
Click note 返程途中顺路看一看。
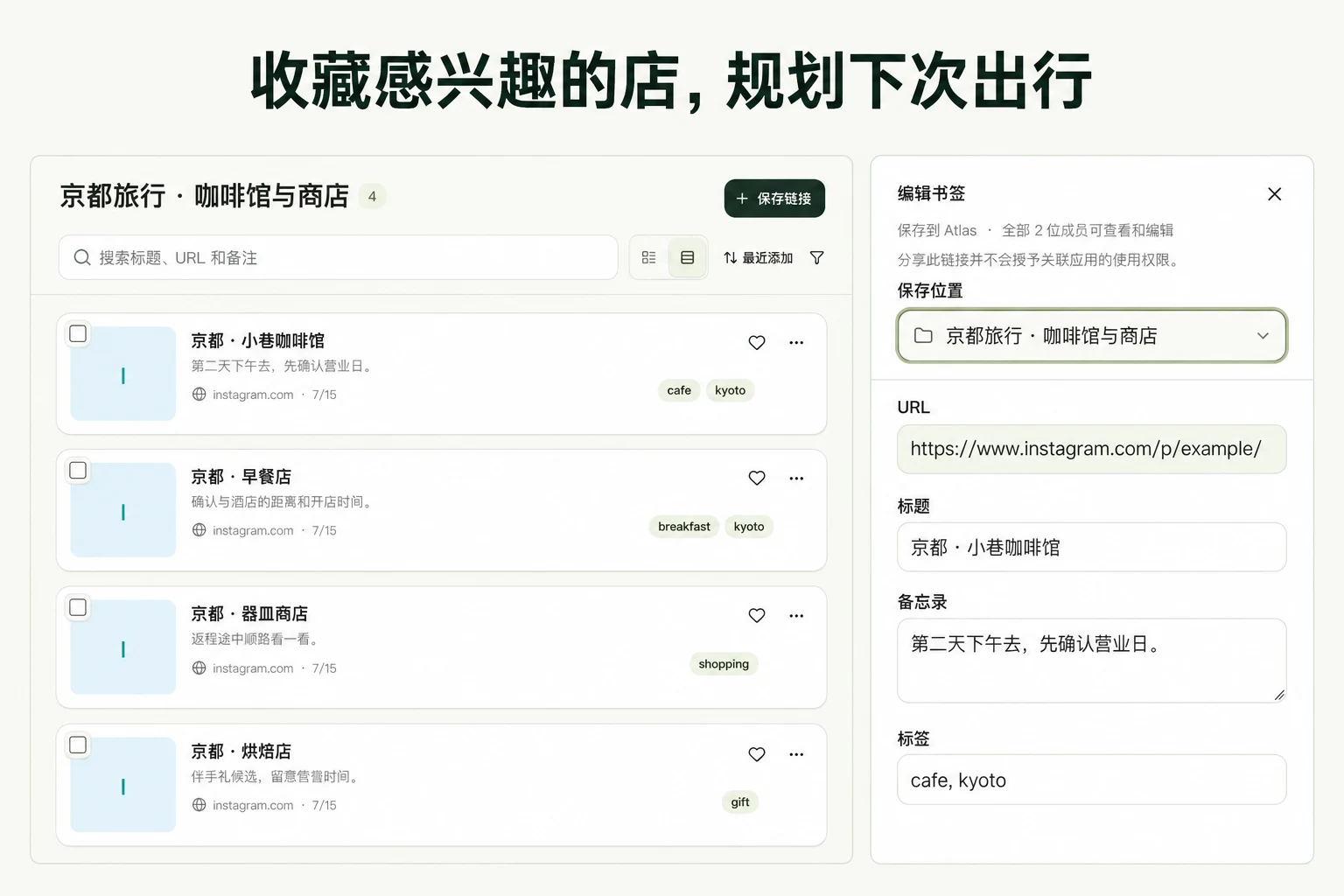click(257, 639)
